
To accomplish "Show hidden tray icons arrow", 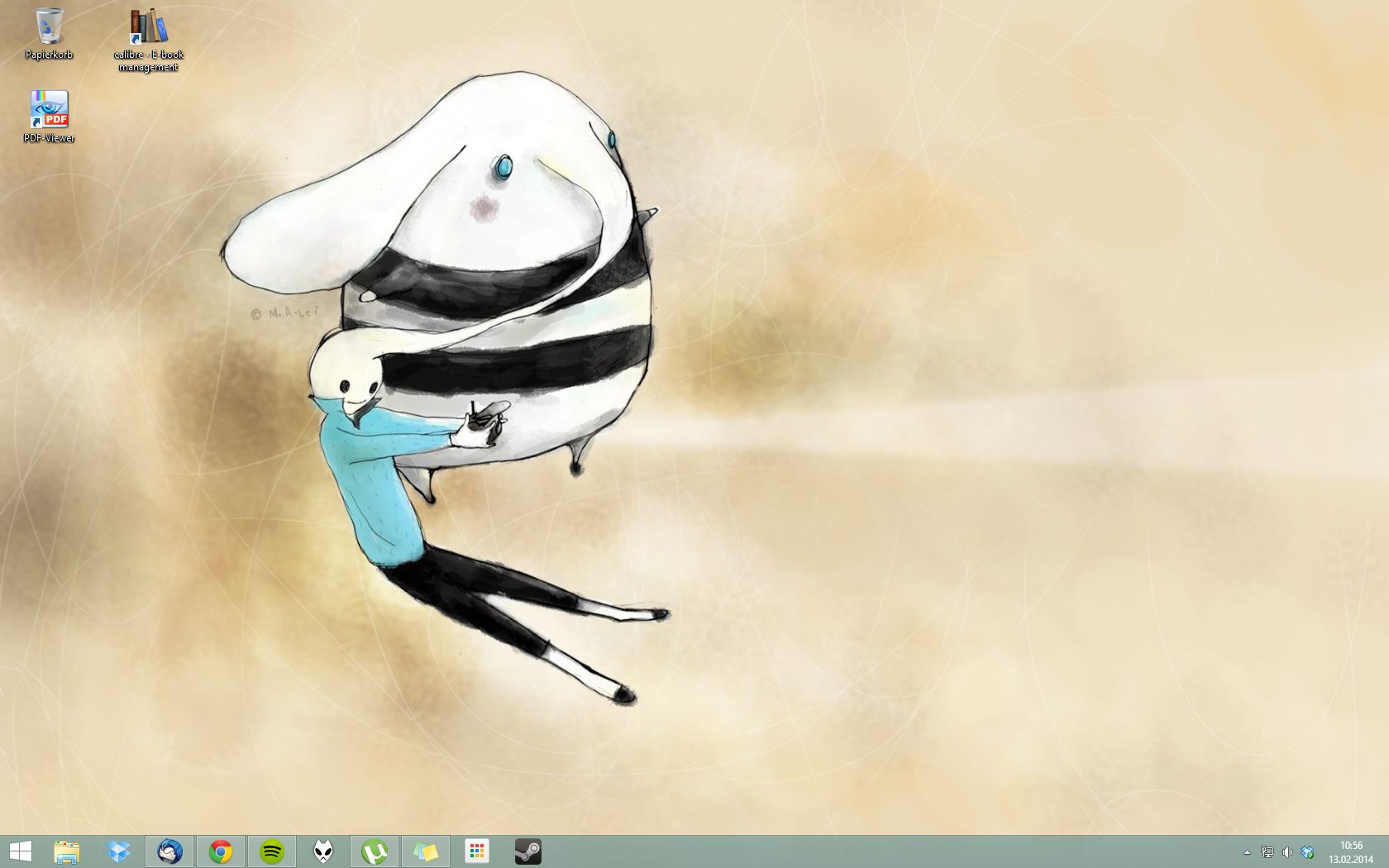I will tap(1247, 852).
